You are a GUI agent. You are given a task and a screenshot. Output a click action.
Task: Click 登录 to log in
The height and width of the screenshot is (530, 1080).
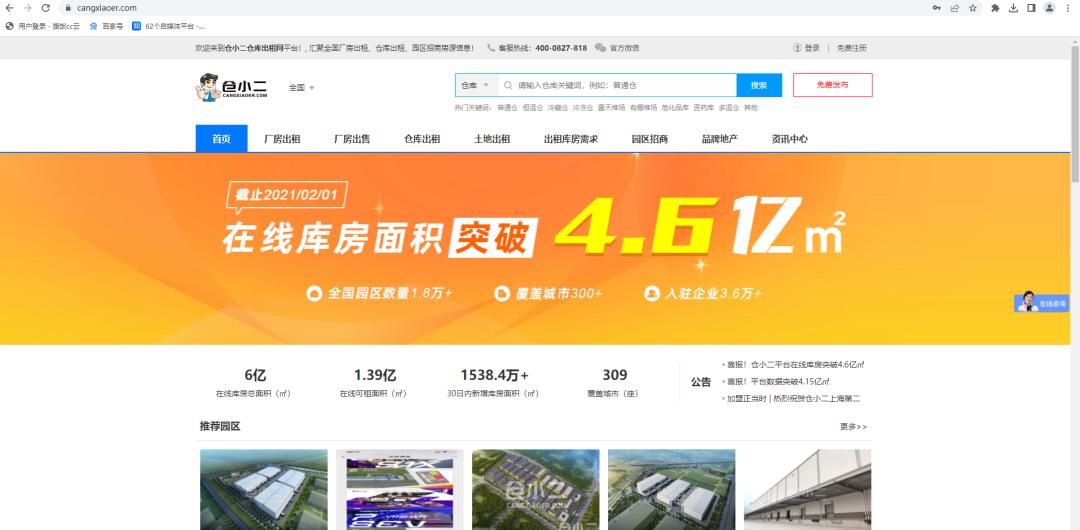click(812, 48)
